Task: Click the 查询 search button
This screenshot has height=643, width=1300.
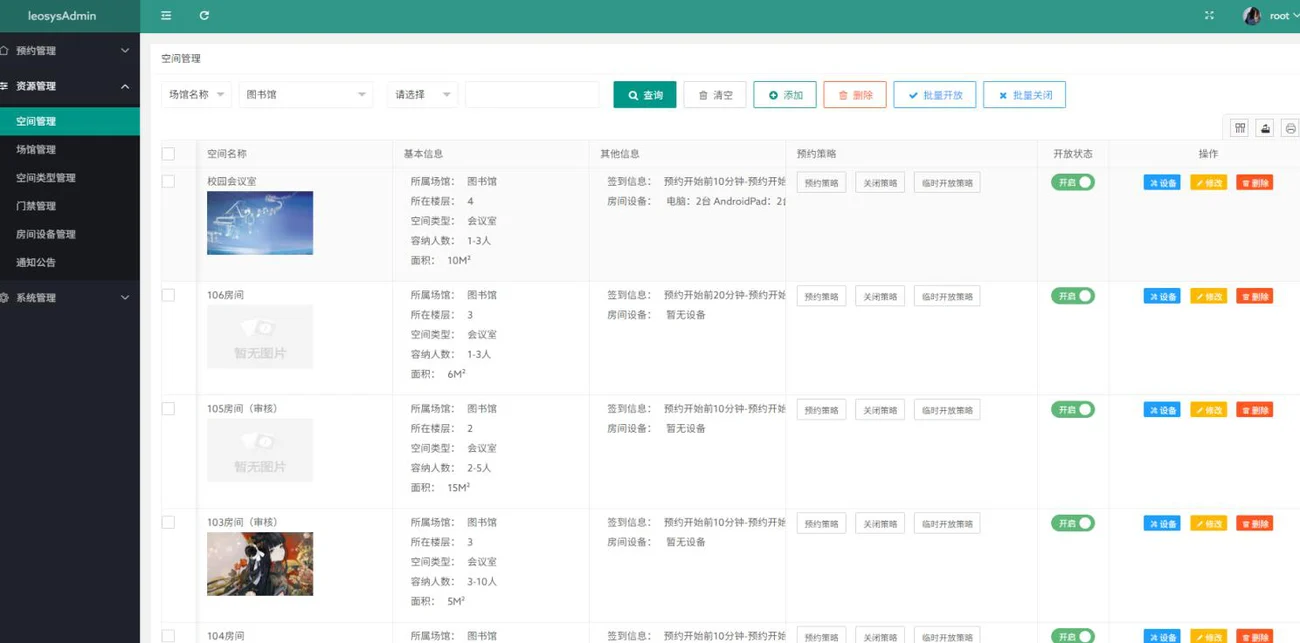Action: tap(645, 95)
